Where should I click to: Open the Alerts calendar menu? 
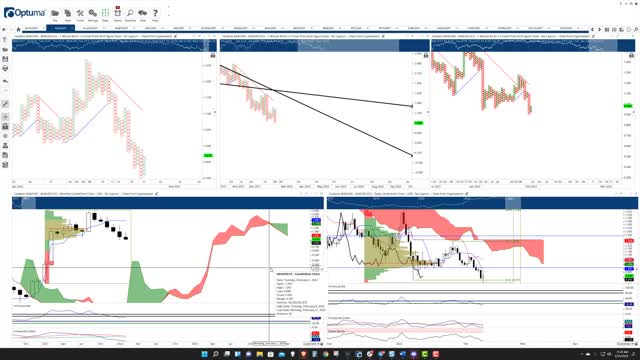tap(118, 13)
